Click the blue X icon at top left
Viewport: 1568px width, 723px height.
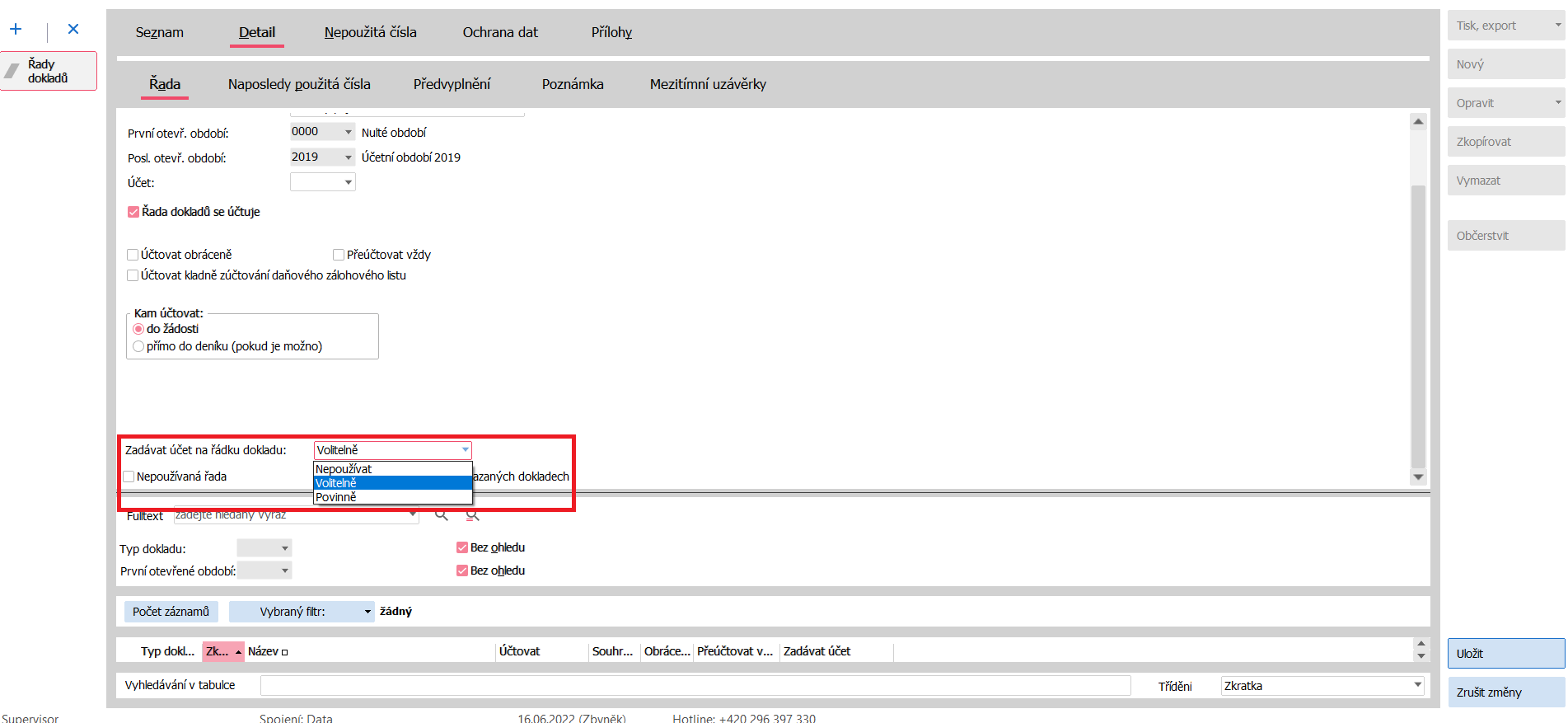(73, 30)
